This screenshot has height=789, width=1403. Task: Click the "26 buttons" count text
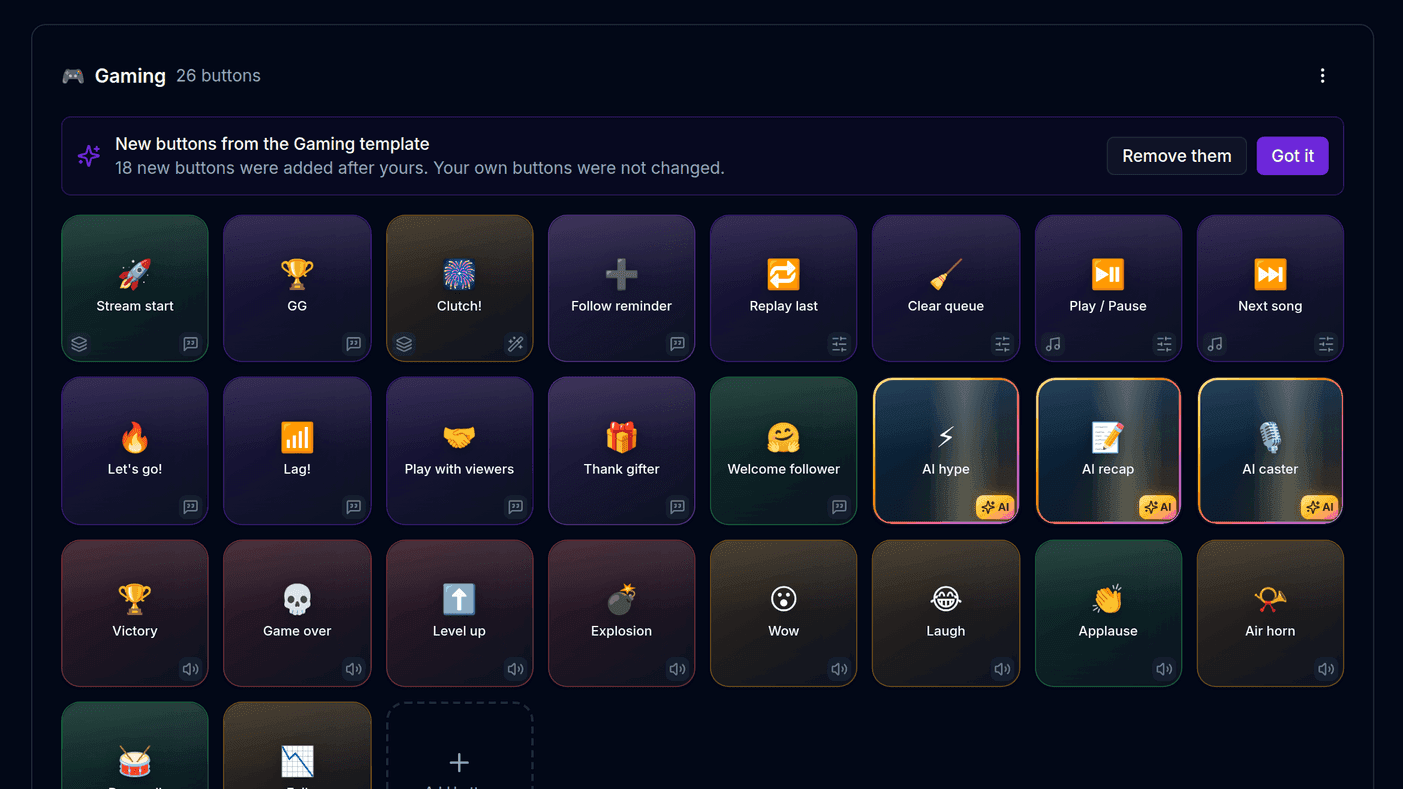218,76
